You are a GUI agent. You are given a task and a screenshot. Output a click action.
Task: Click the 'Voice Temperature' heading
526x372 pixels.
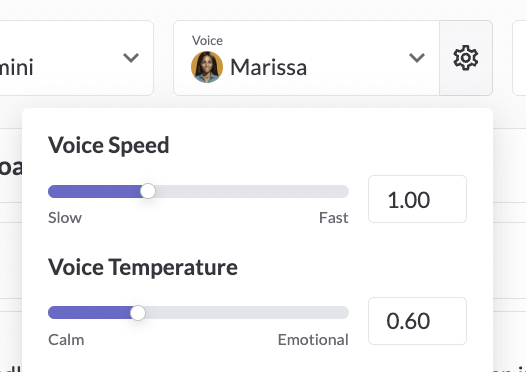coord(143,267)
